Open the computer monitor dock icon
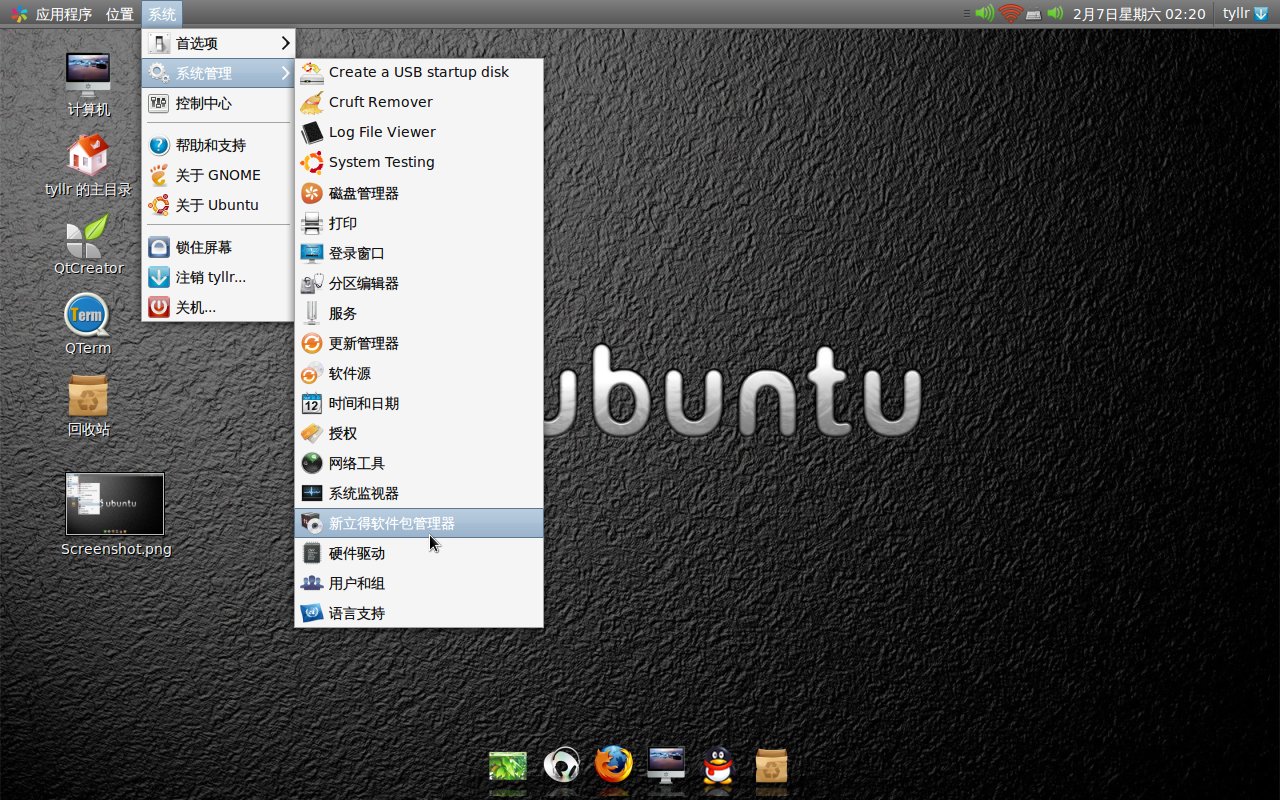Image resolution: width=1280 pixels, height=800 pixels. (667, 765)
